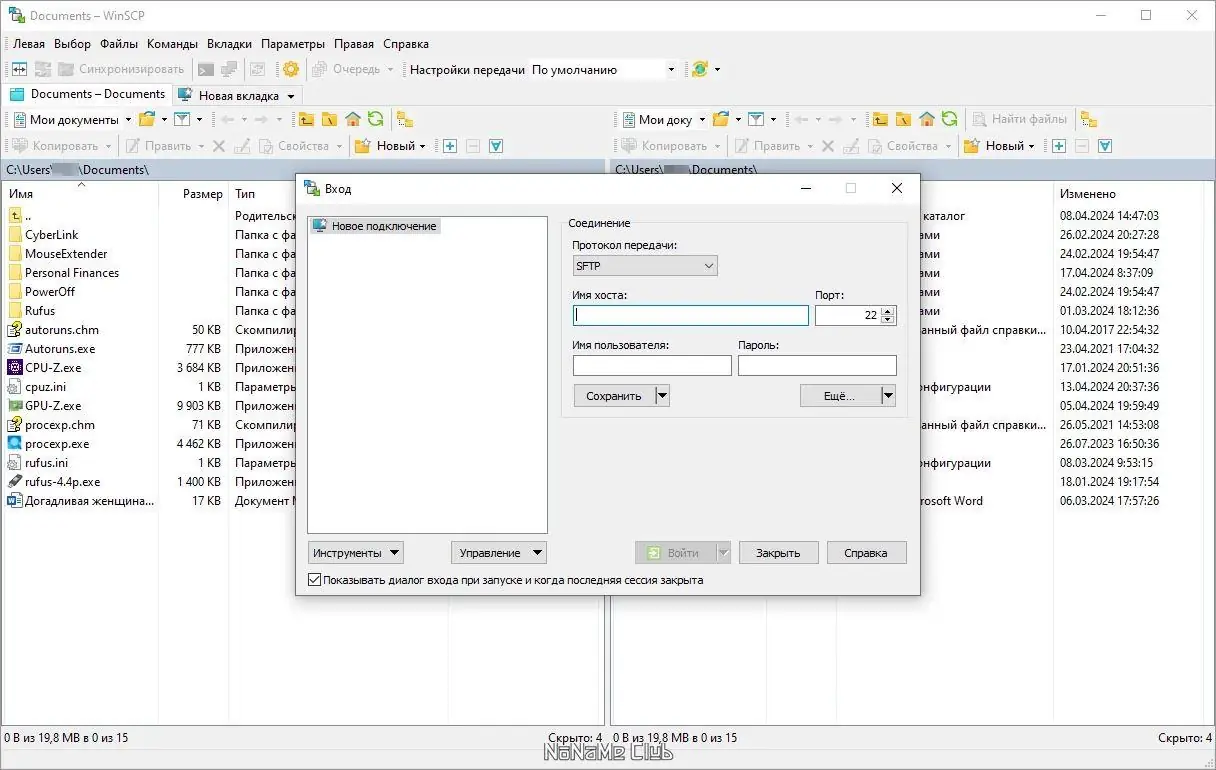
Task: Open the Инструменты dropdown in login dialog
Action: [x=356, y=552]
